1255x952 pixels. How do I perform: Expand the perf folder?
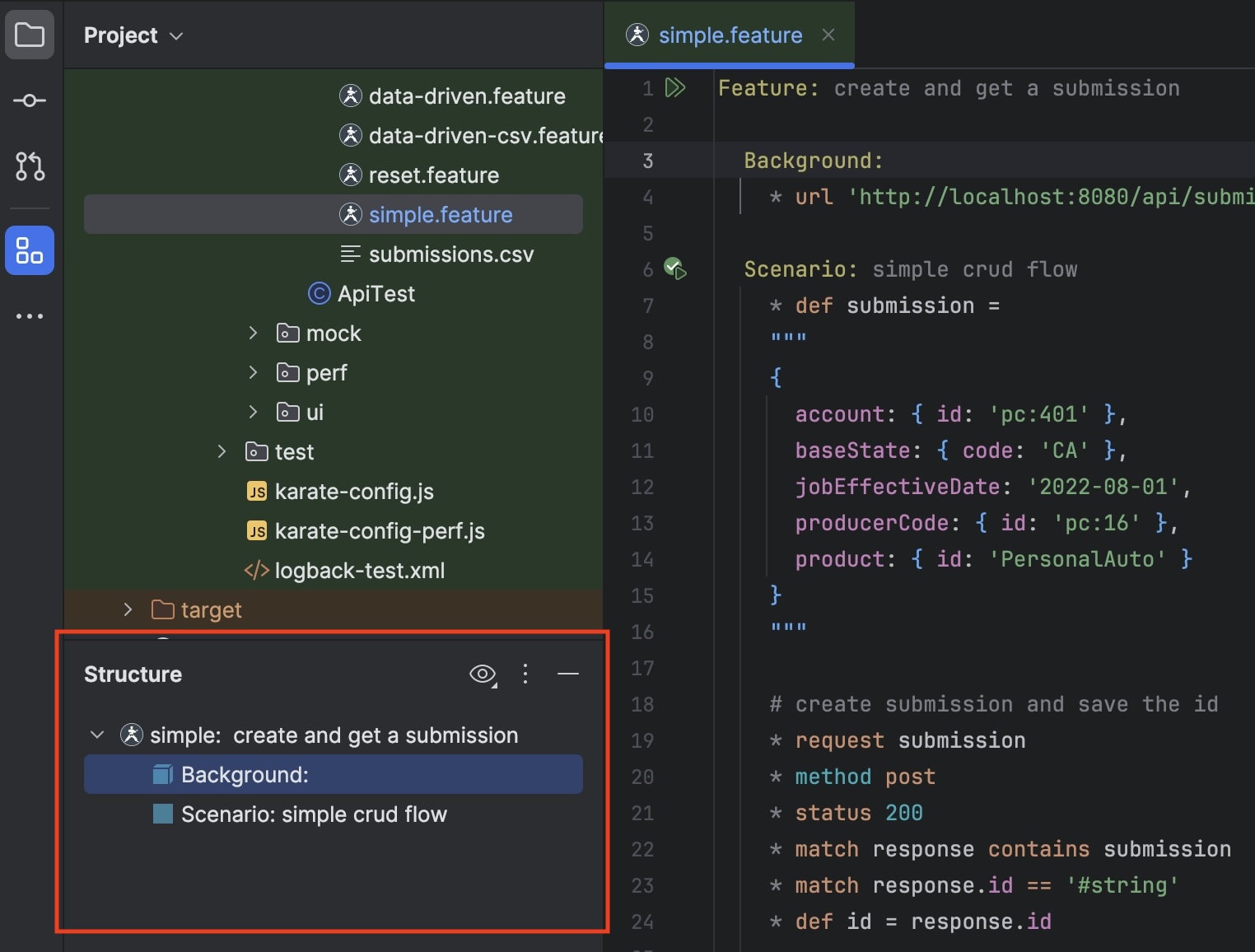click(254, 372)
